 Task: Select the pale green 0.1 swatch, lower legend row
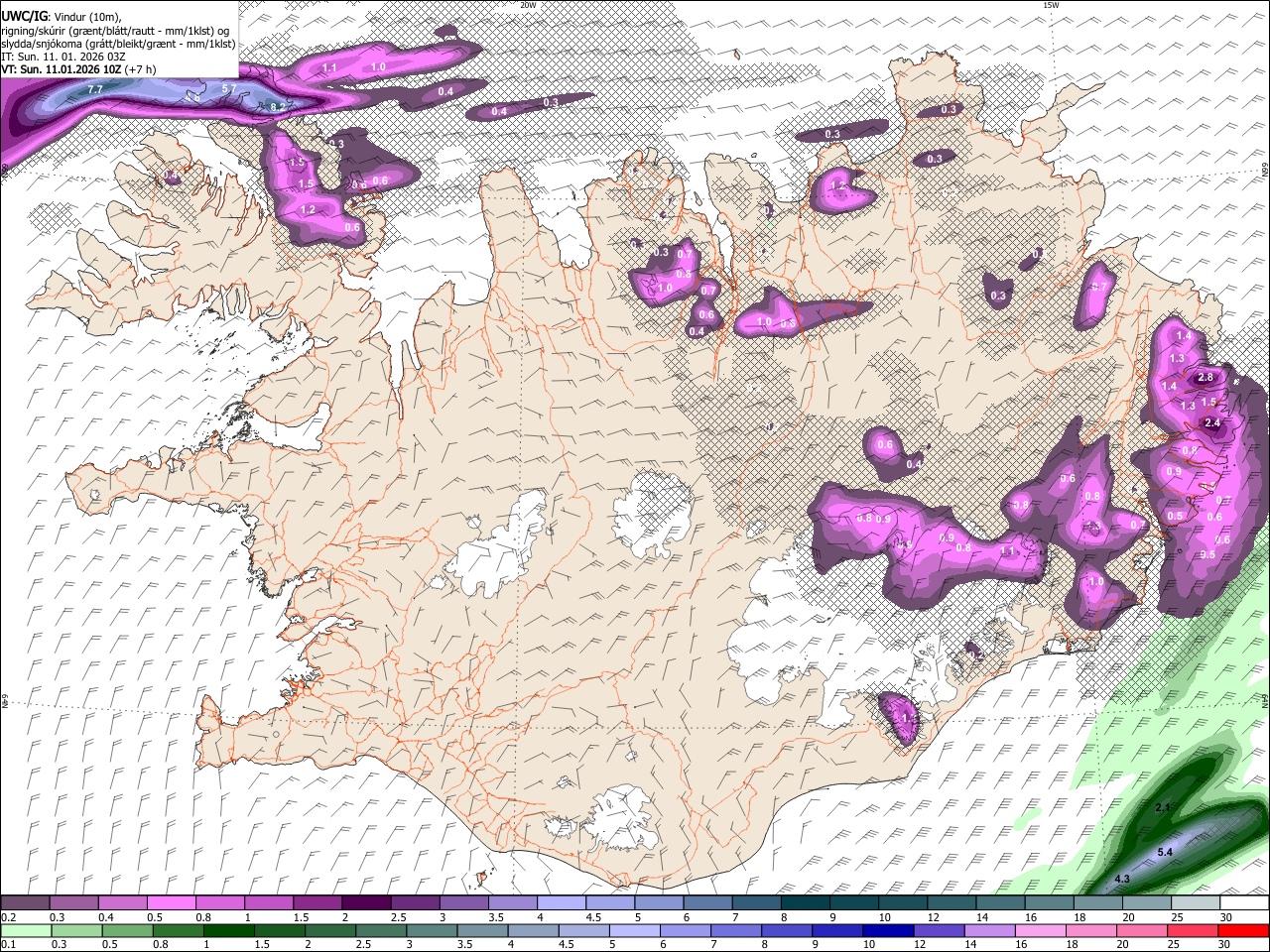pos(26,930)
